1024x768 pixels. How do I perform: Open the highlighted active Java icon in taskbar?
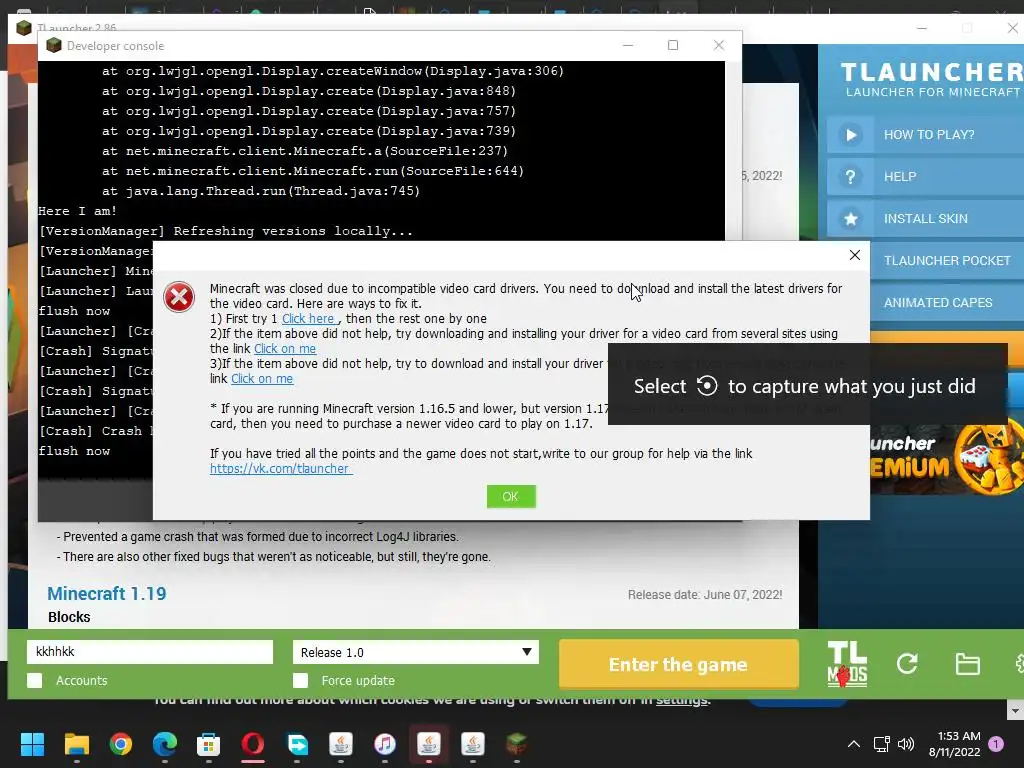(428, 744)
